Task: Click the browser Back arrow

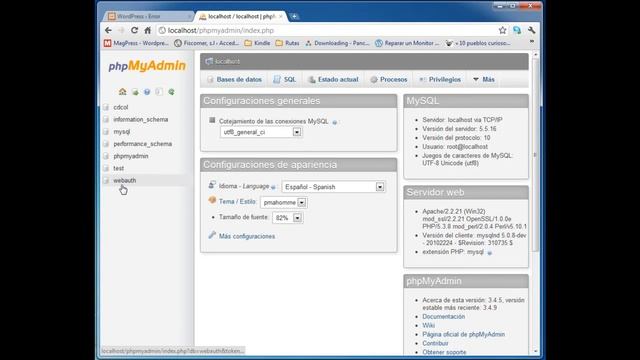Action: tap(108, 30)
